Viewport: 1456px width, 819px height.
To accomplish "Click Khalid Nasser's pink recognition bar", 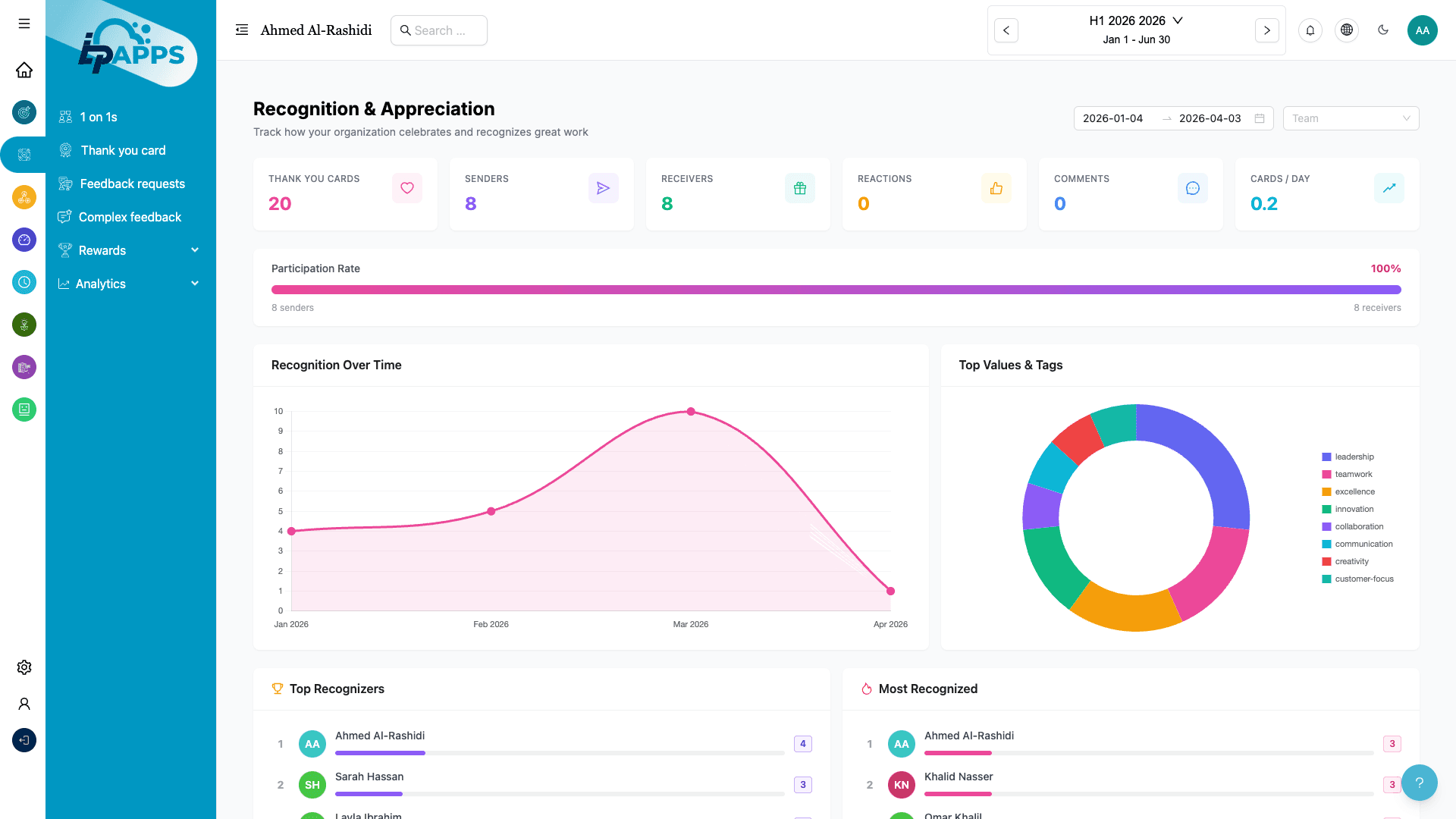I will coord(958,794).
